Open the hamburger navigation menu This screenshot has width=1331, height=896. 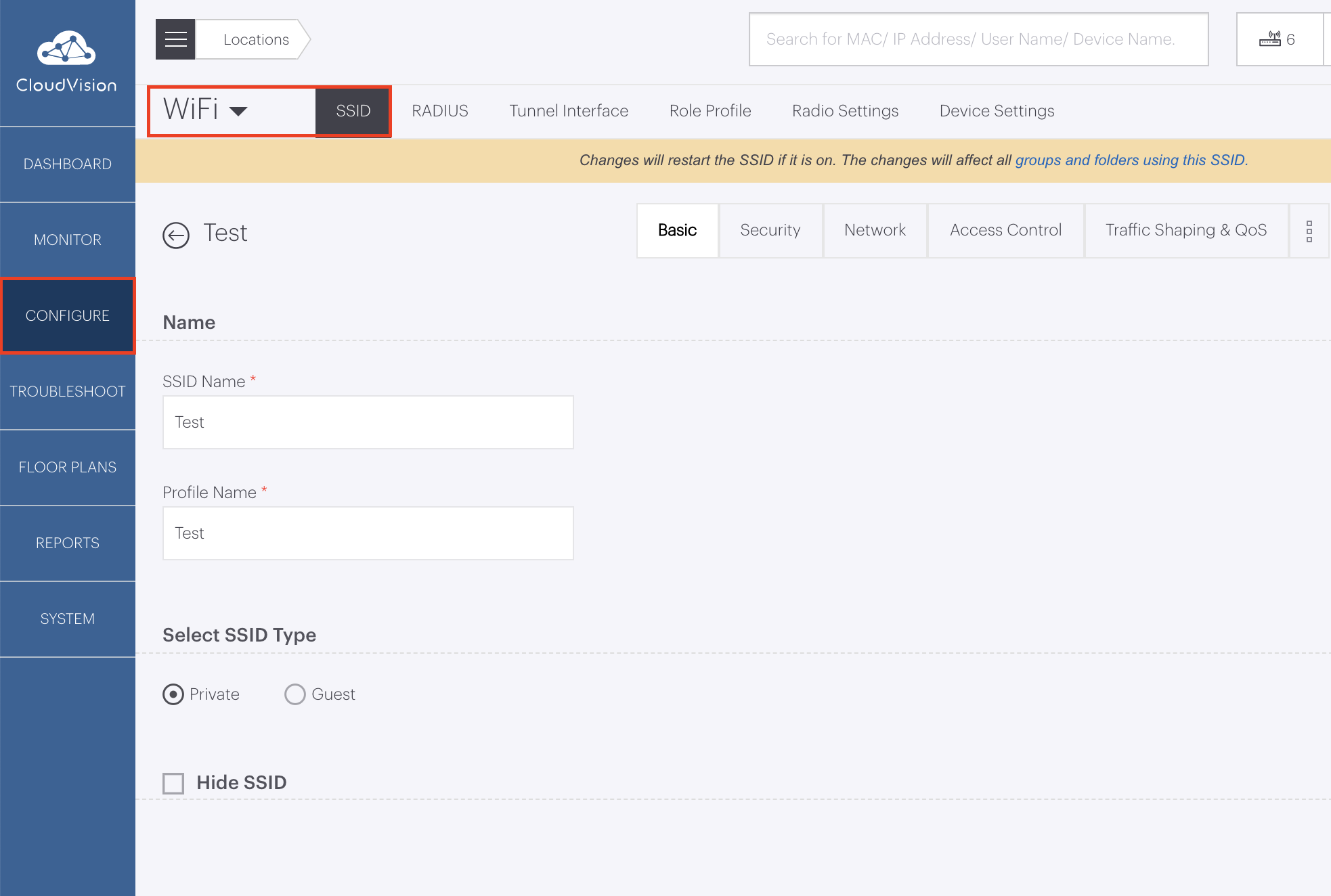click(175, 39)
